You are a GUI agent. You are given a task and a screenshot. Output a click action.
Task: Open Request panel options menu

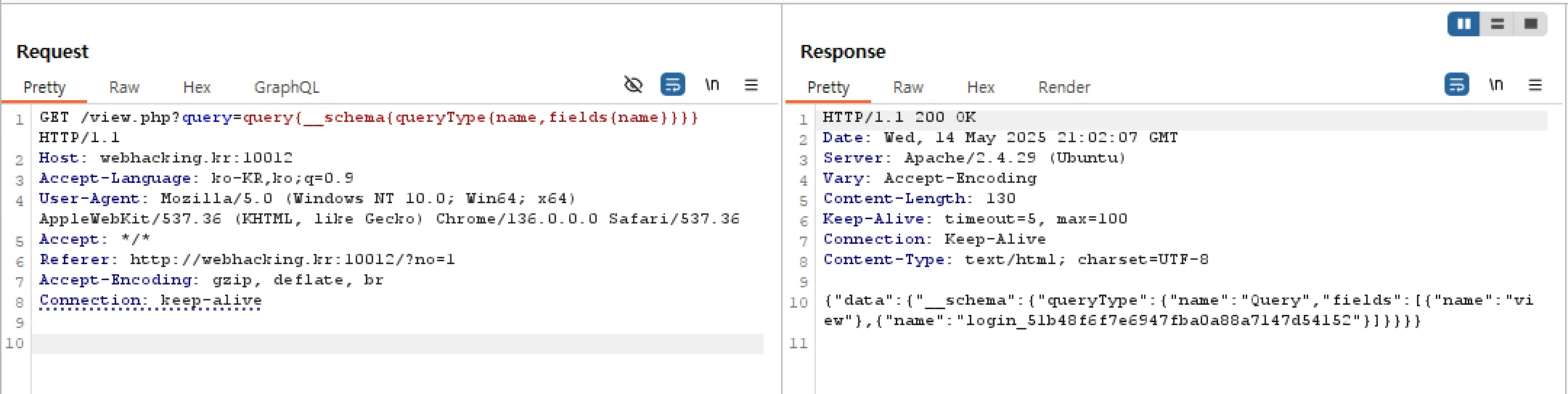point(751,85)
